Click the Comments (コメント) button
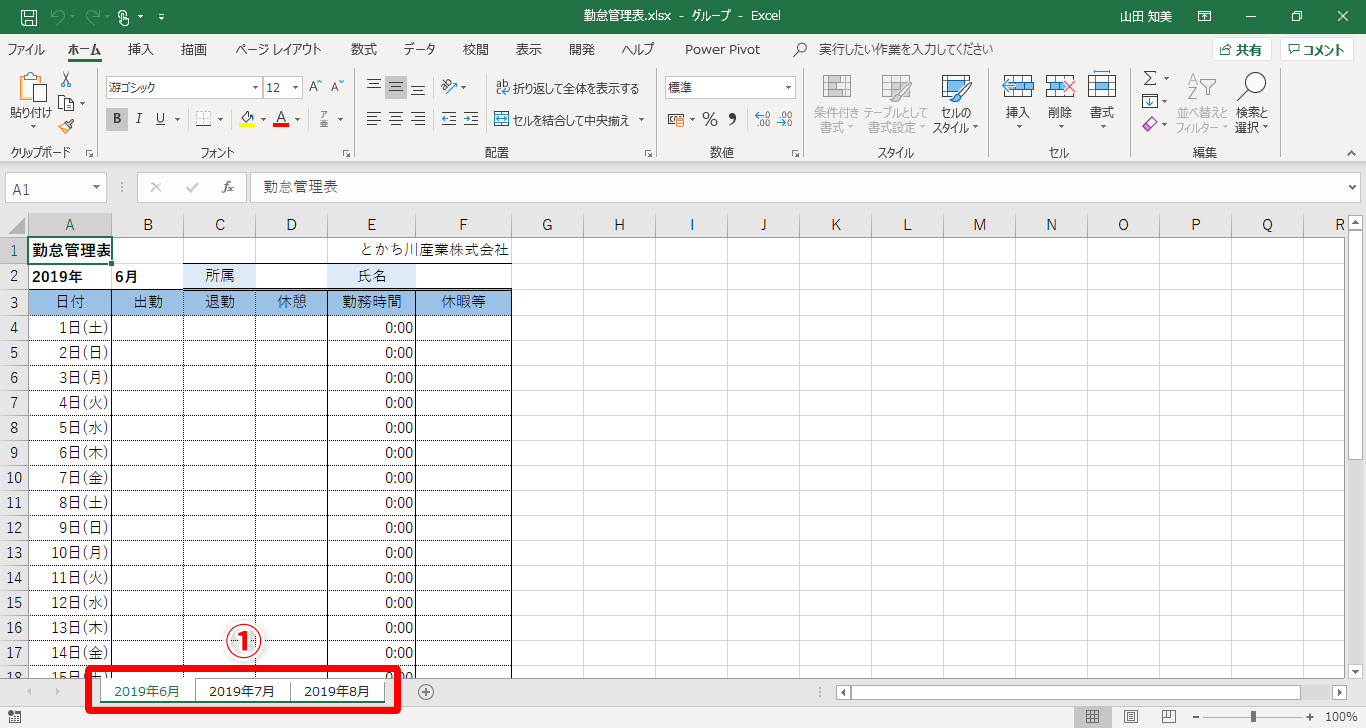The image size is (1366, 728). 1316,50
